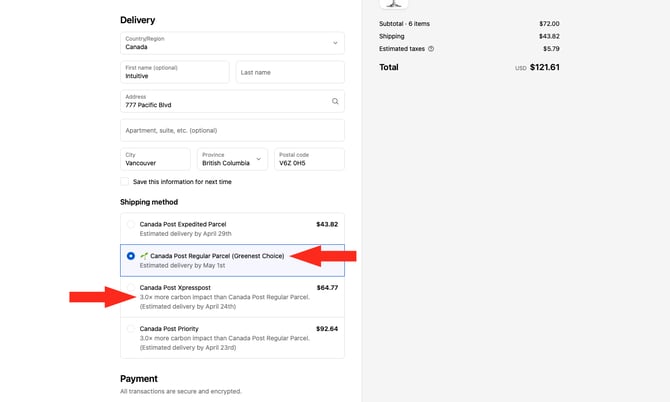
Task: Click the $43.82 Expedited Parcel price
Action: click(327, 224)
